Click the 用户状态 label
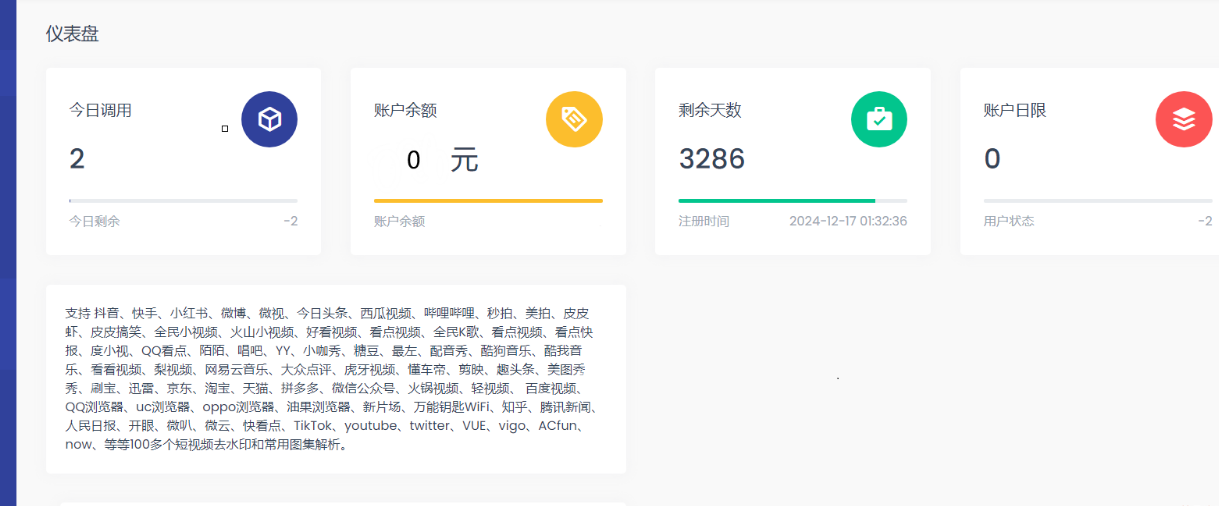The image size is (1219, 506). click(x=1009, y=221)
